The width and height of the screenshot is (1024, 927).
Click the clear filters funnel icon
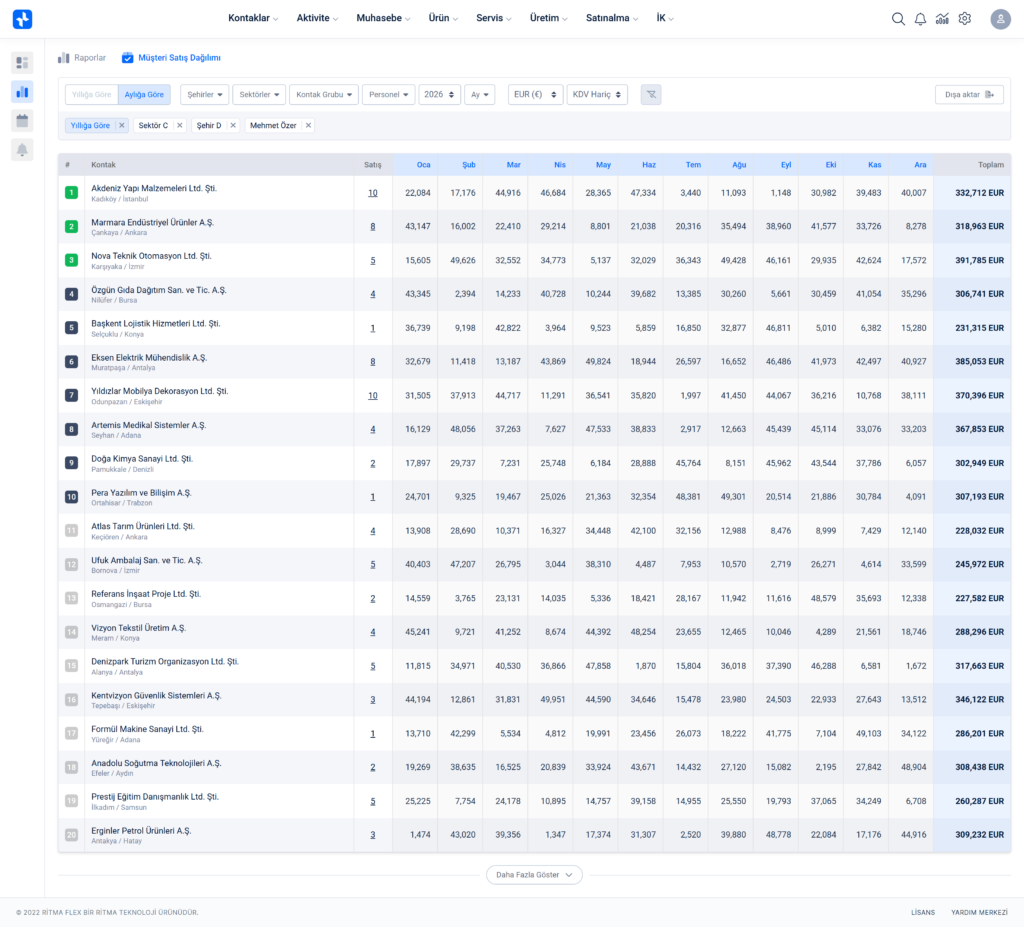pyautogui.click(x=650, y=95)
